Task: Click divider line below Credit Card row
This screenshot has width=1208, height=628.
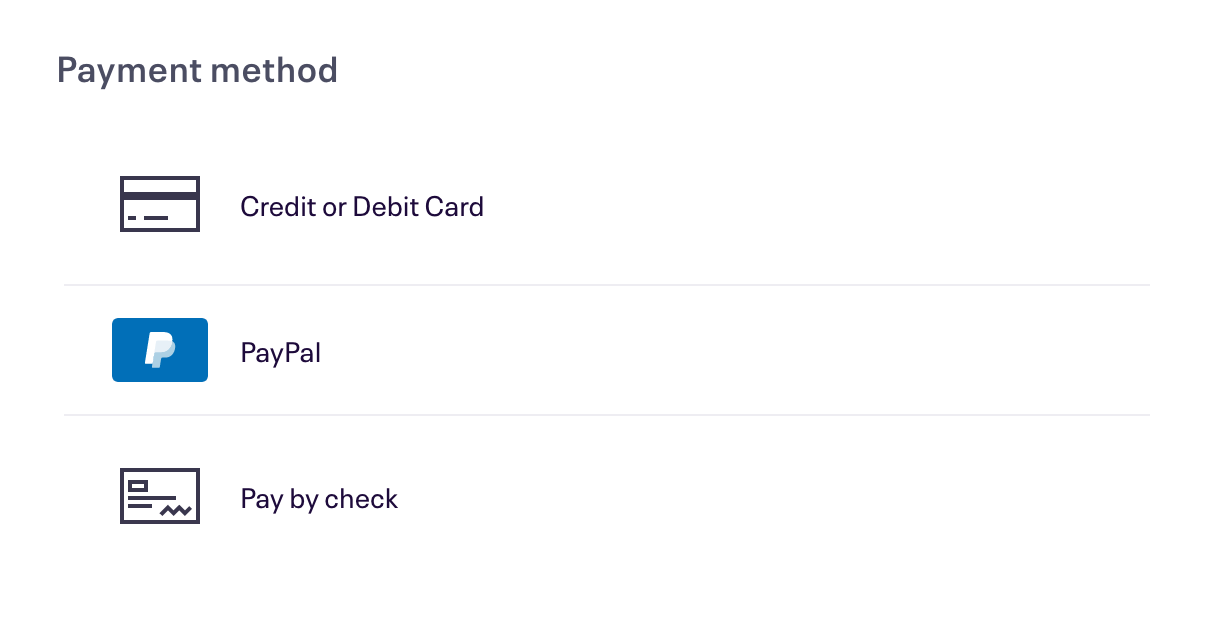Action: 607,285
